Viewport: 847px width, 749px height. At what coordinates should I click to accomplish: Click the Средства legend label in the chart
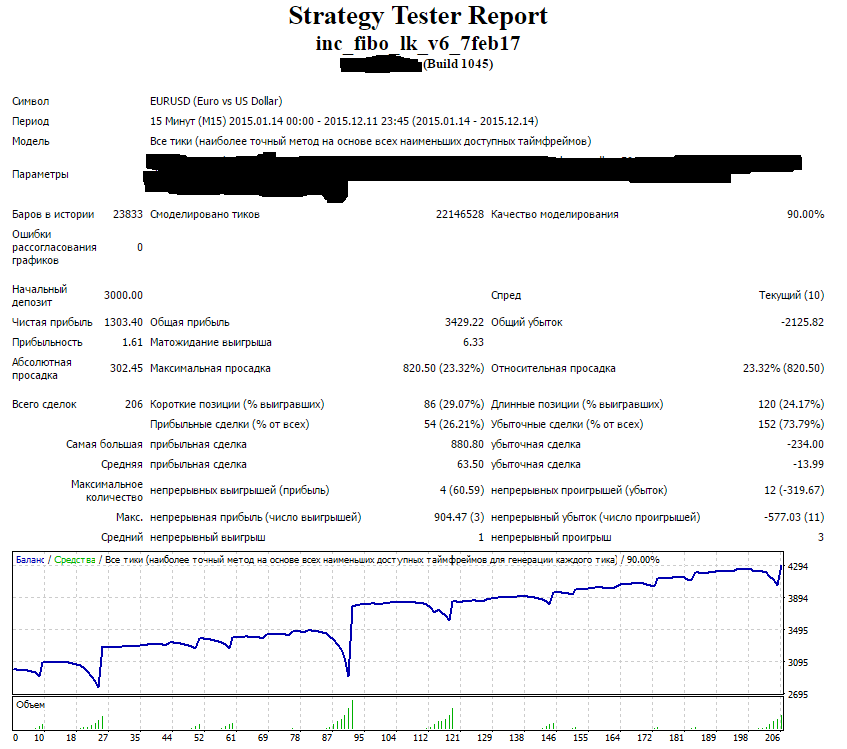pyautogui.click(x=75, y=560)
